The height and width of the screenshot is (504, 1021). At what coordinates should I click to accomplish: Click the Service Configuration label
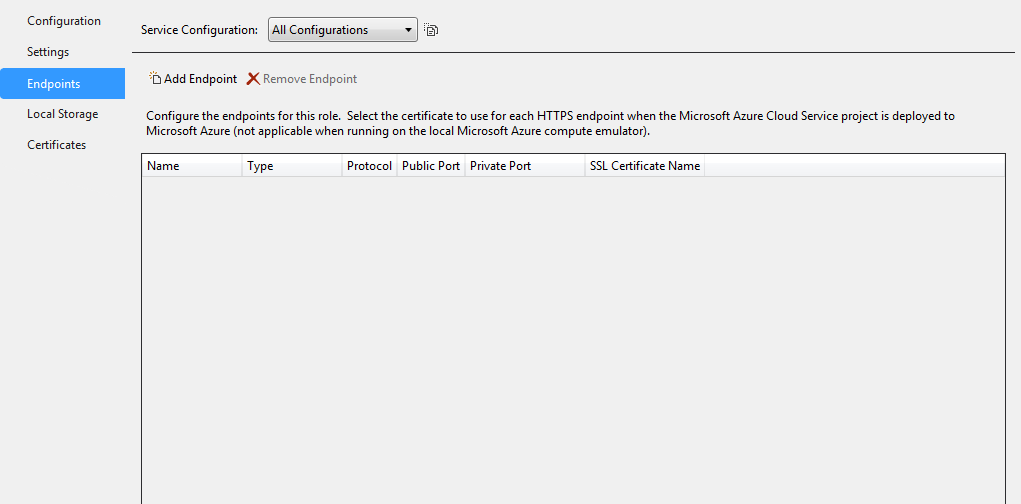[199, 30]
